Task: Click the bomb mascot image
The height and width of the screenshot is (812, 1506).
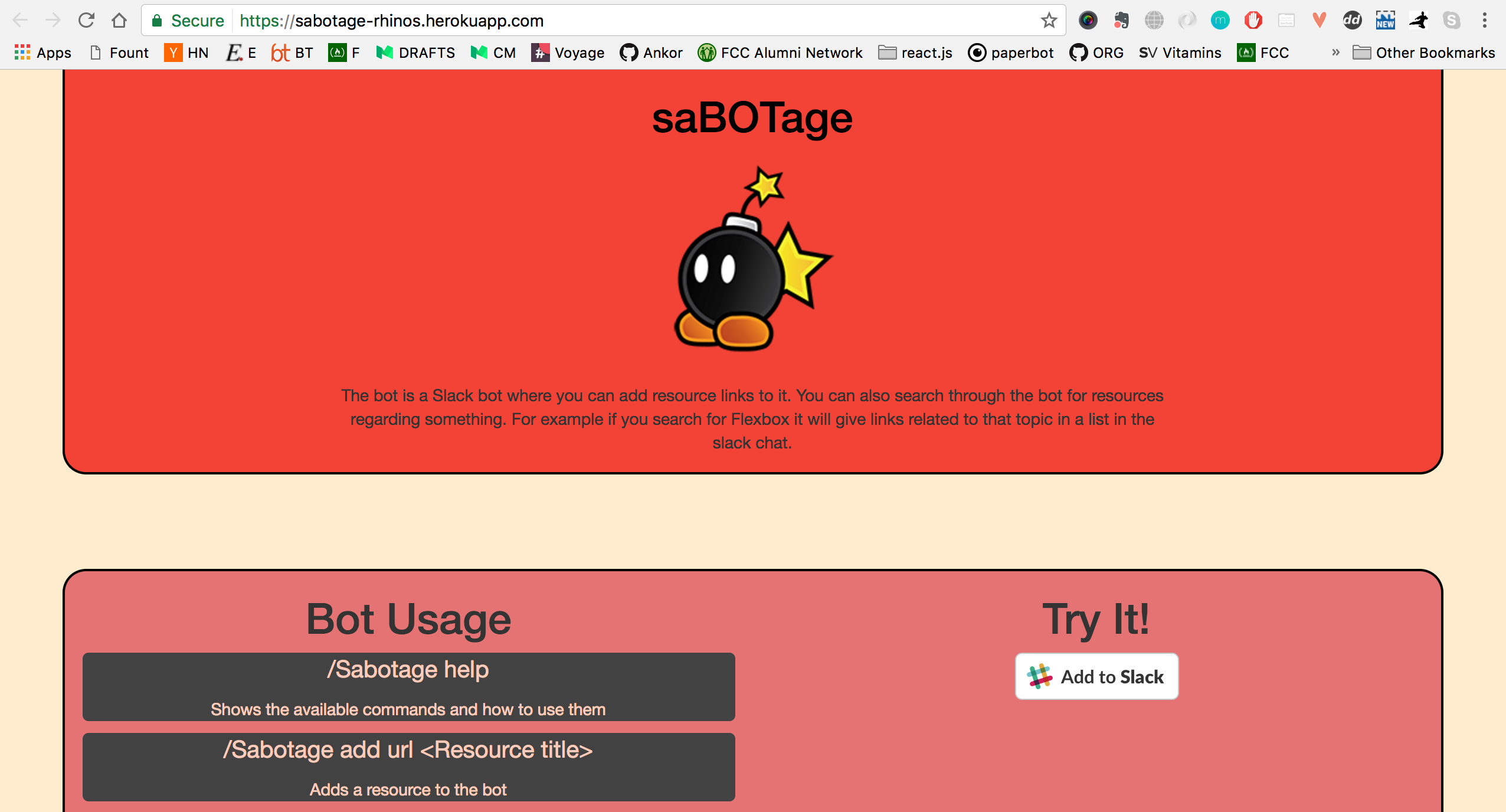Action: coord(752,258)
